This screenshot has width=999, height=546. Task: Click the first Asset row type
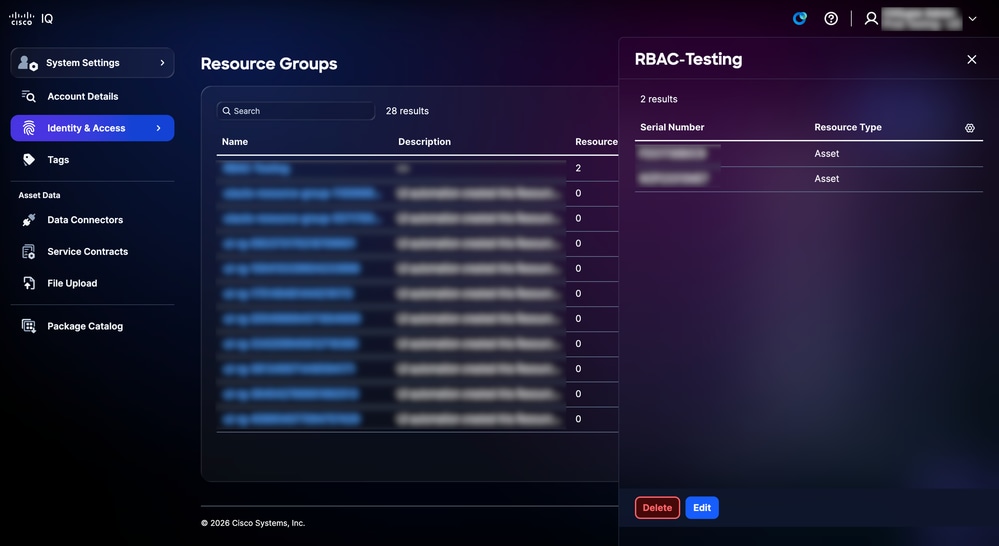point(826,154)
